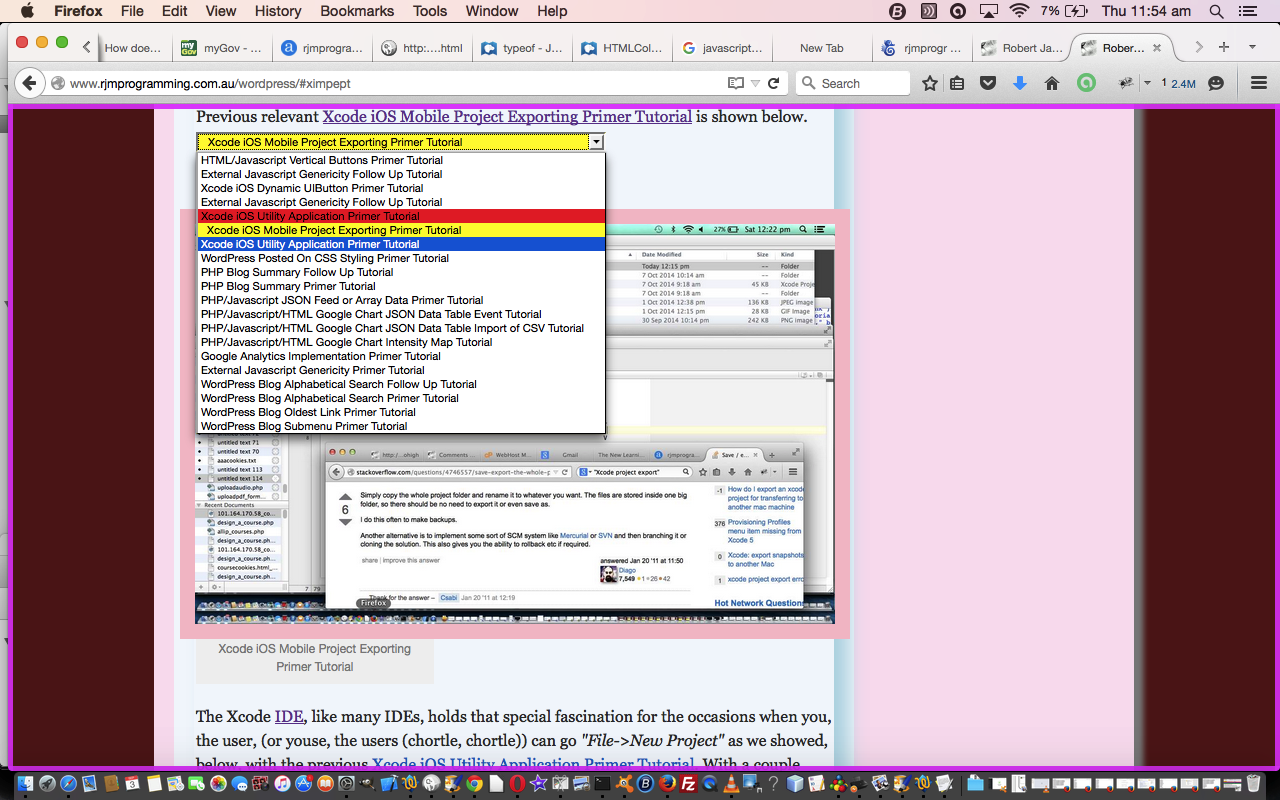Open the File menu
1280x800 pixels.
132,11
